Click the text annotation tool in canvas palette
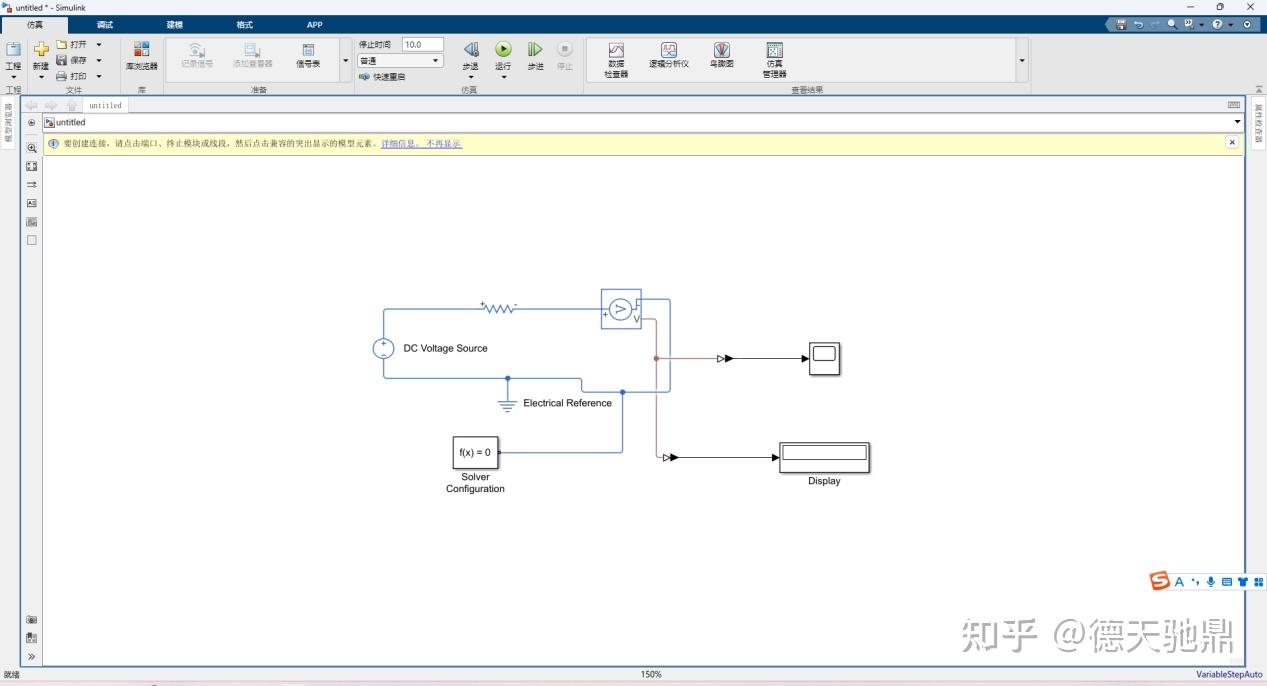The image size is (1267, 686). click(x=32, y=203)
